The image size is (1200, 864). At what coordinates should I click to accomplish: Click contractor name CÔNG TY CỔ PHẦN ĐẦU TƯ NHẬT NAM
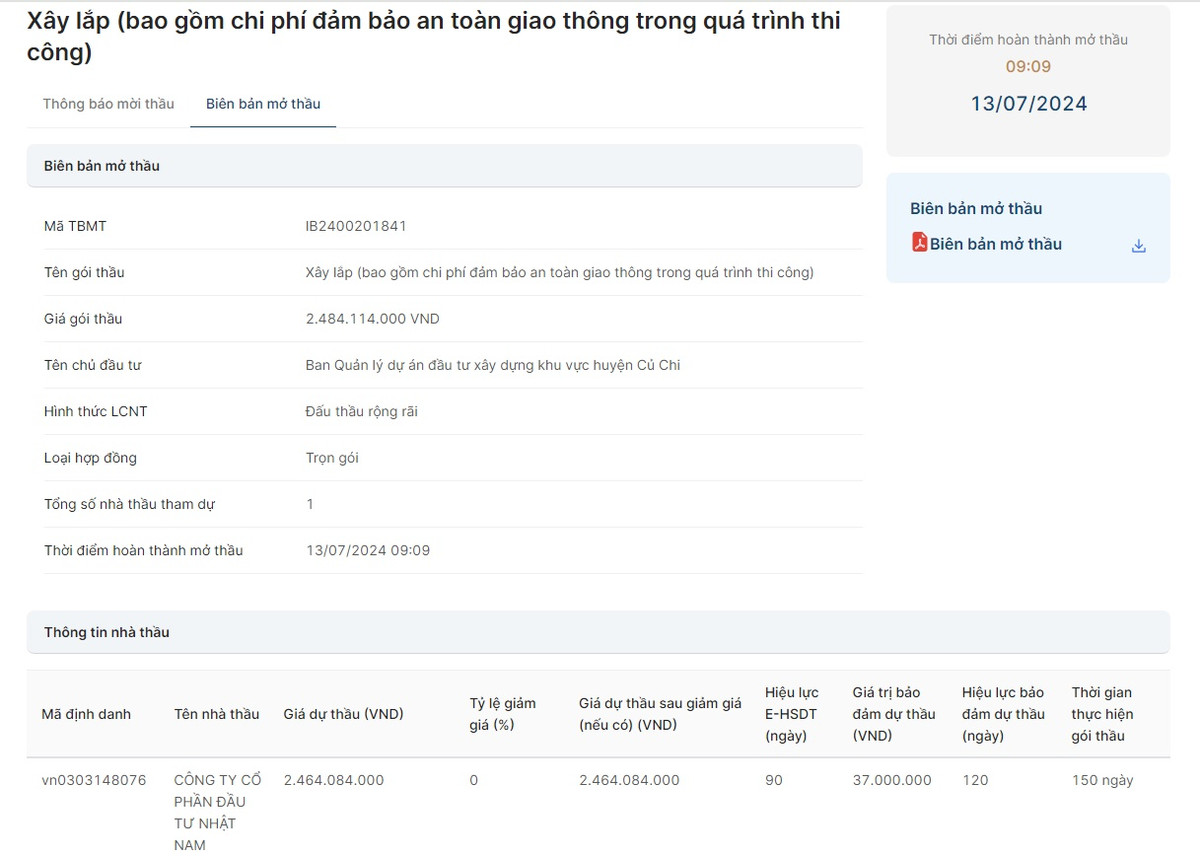pyautogui.click(x=209, y=812)
